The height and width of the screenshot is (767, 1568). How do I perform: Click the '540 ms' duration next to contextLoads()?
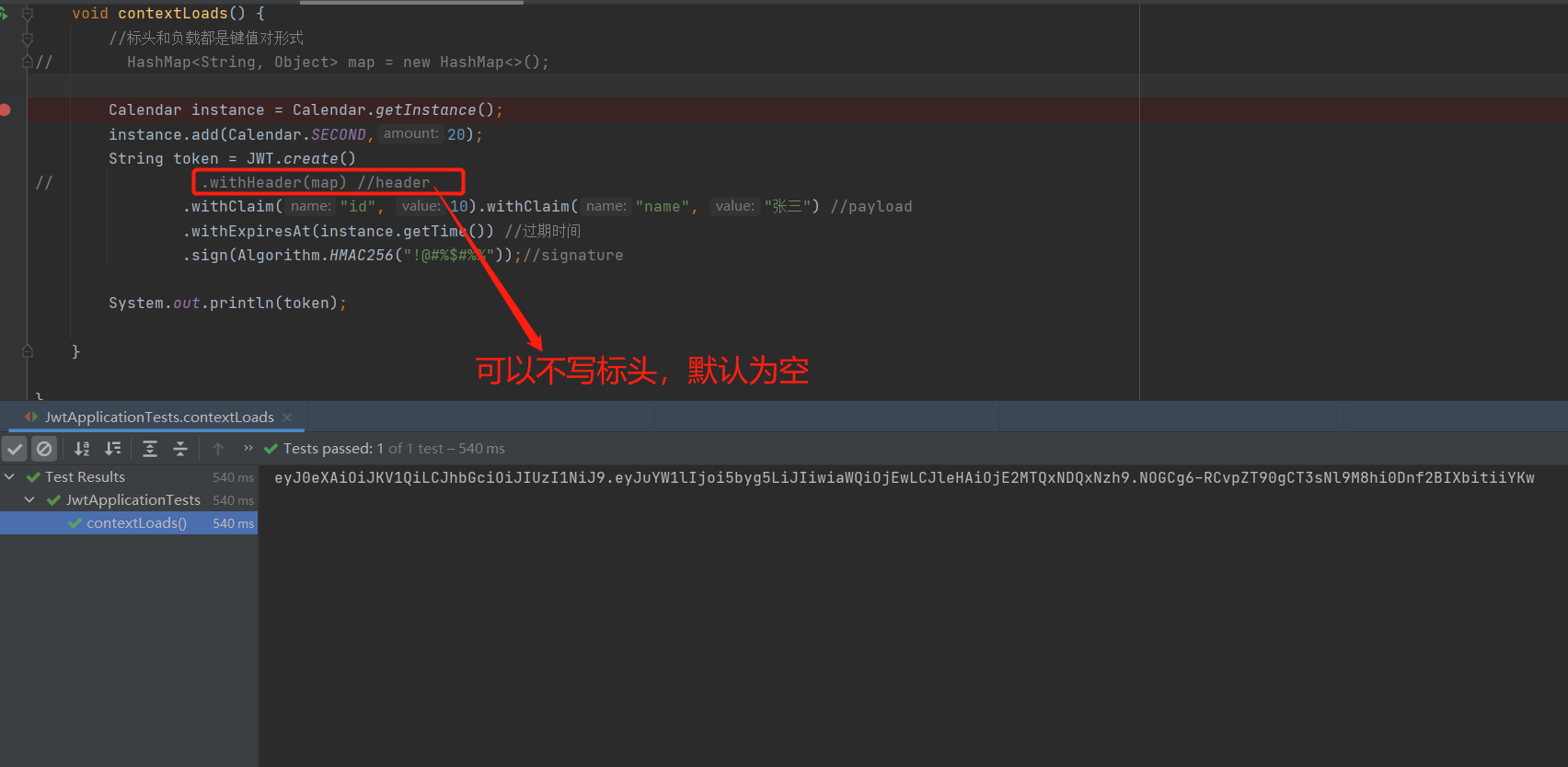pos(233,523)
